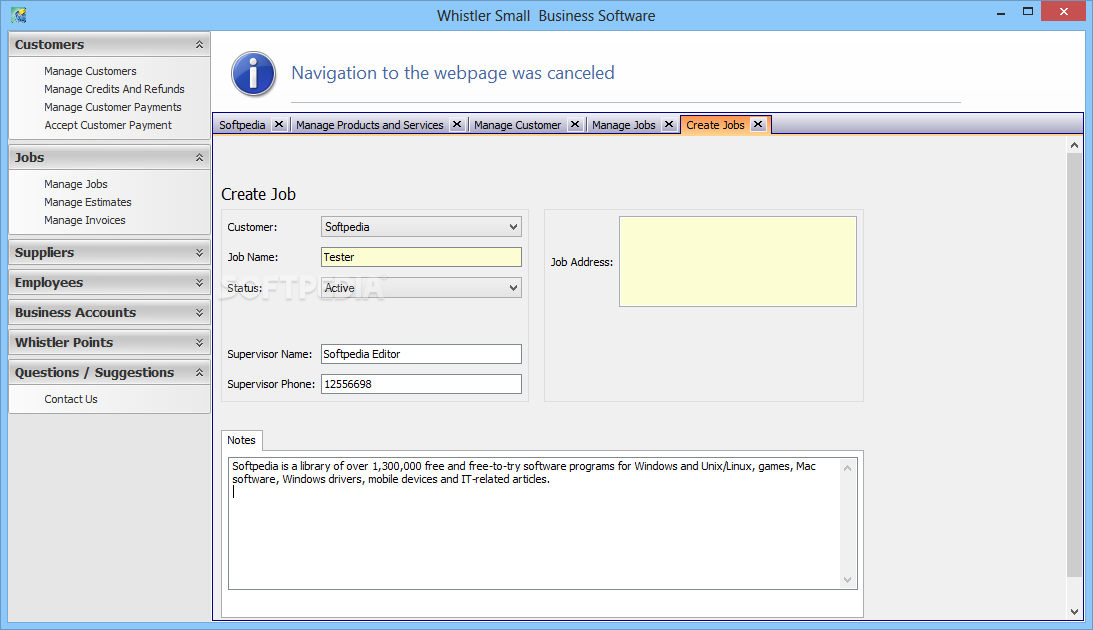1093x630 pixels.
Task: Open Manage Customers link
Action: (x=90, y=71)
